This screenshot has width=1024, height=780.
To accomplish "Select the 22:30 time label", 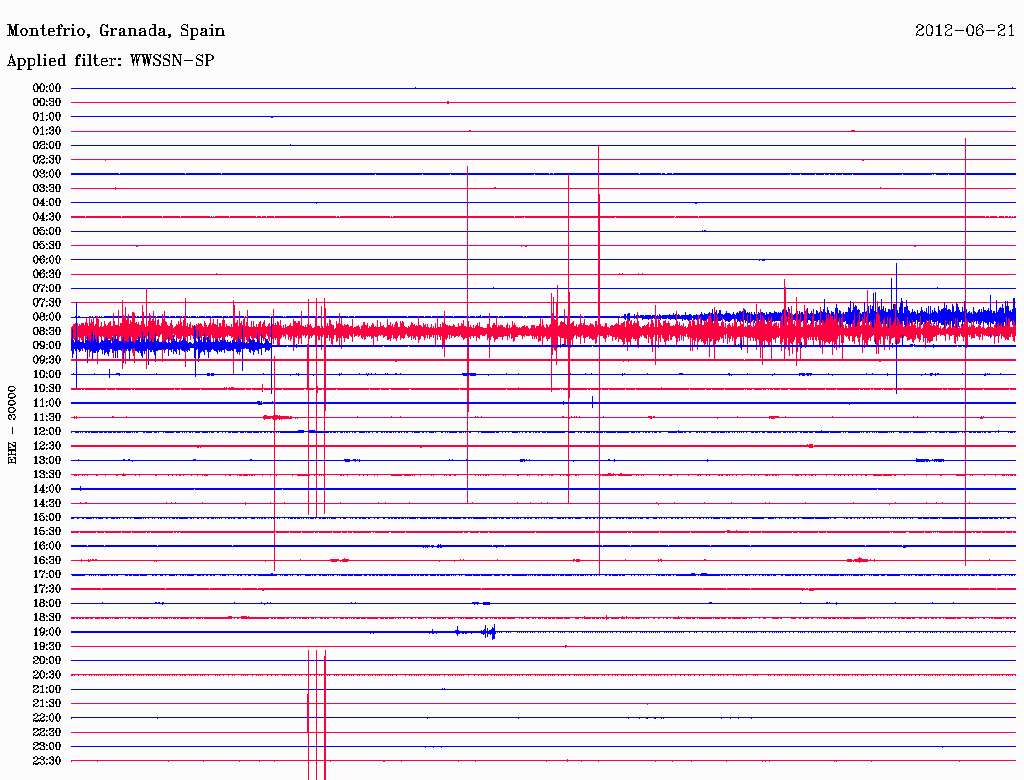I will coord(47,732).
